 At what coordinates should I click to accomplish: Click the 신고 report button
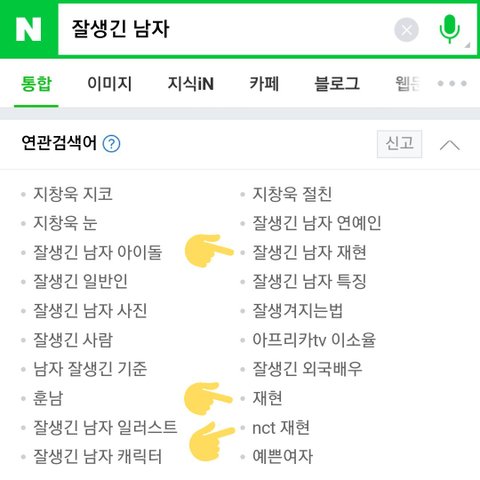tap(399, 144)
